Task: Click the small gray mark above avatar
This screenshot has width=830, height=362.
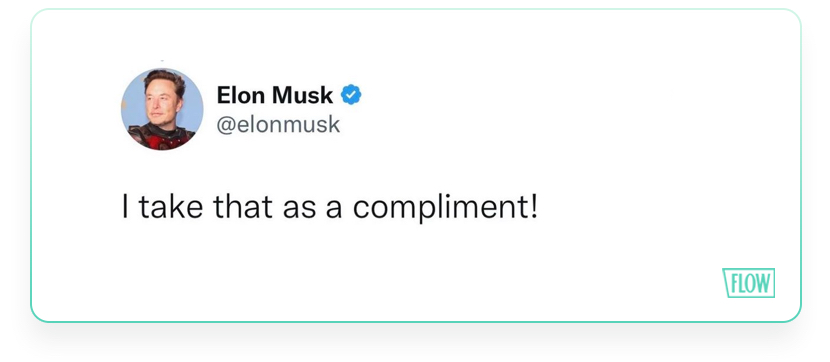Action: click(161, 61)
